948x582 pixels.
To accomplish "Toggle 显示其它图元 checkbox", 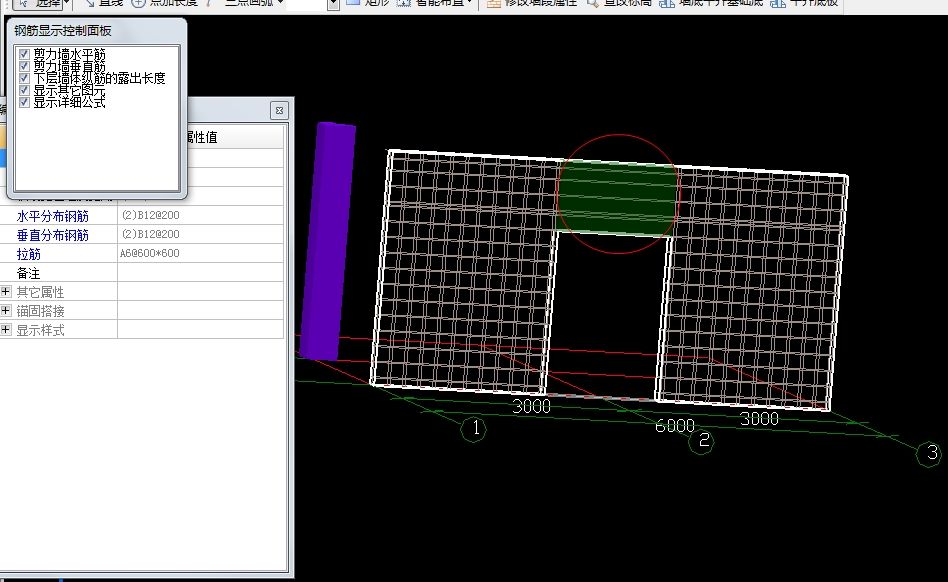I will (x=24, y=90).
